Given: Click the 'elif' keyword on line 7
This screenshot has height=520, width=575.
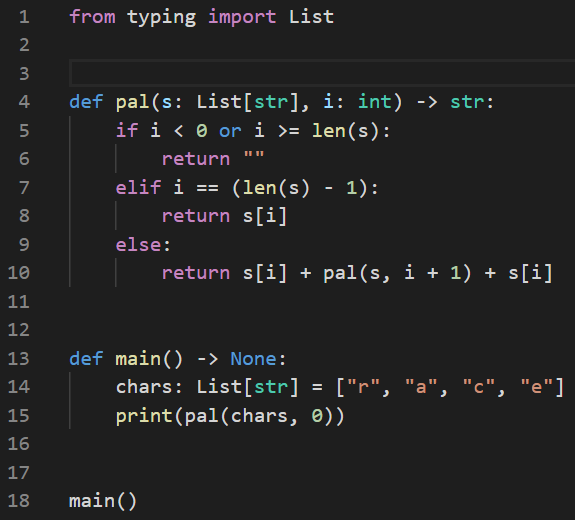Looking at the screenshot, I should coord(138,188).
